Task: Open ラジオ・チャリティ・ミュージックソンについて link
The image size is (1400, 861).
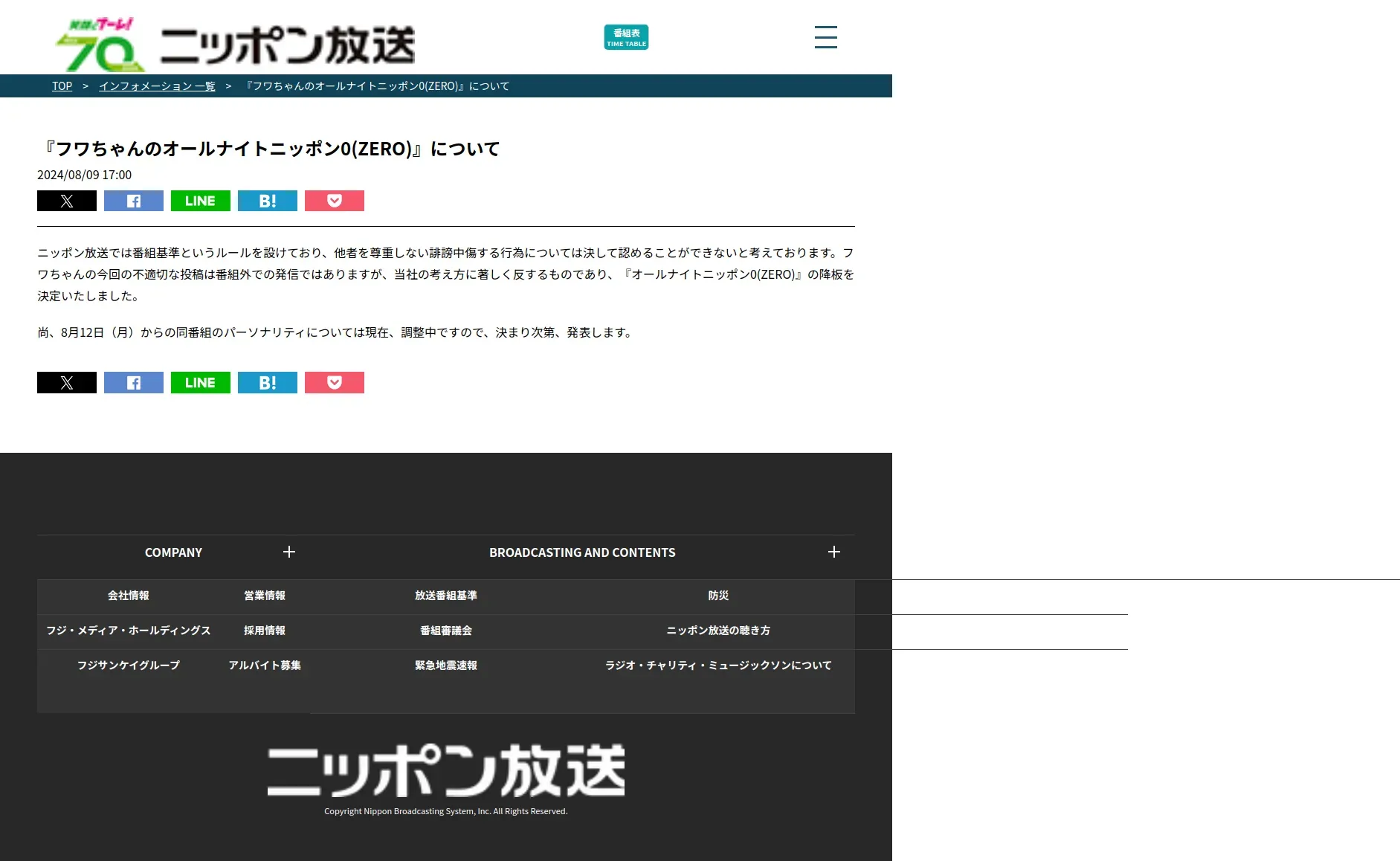Action: pyautogui.click(x=718, y=665)
